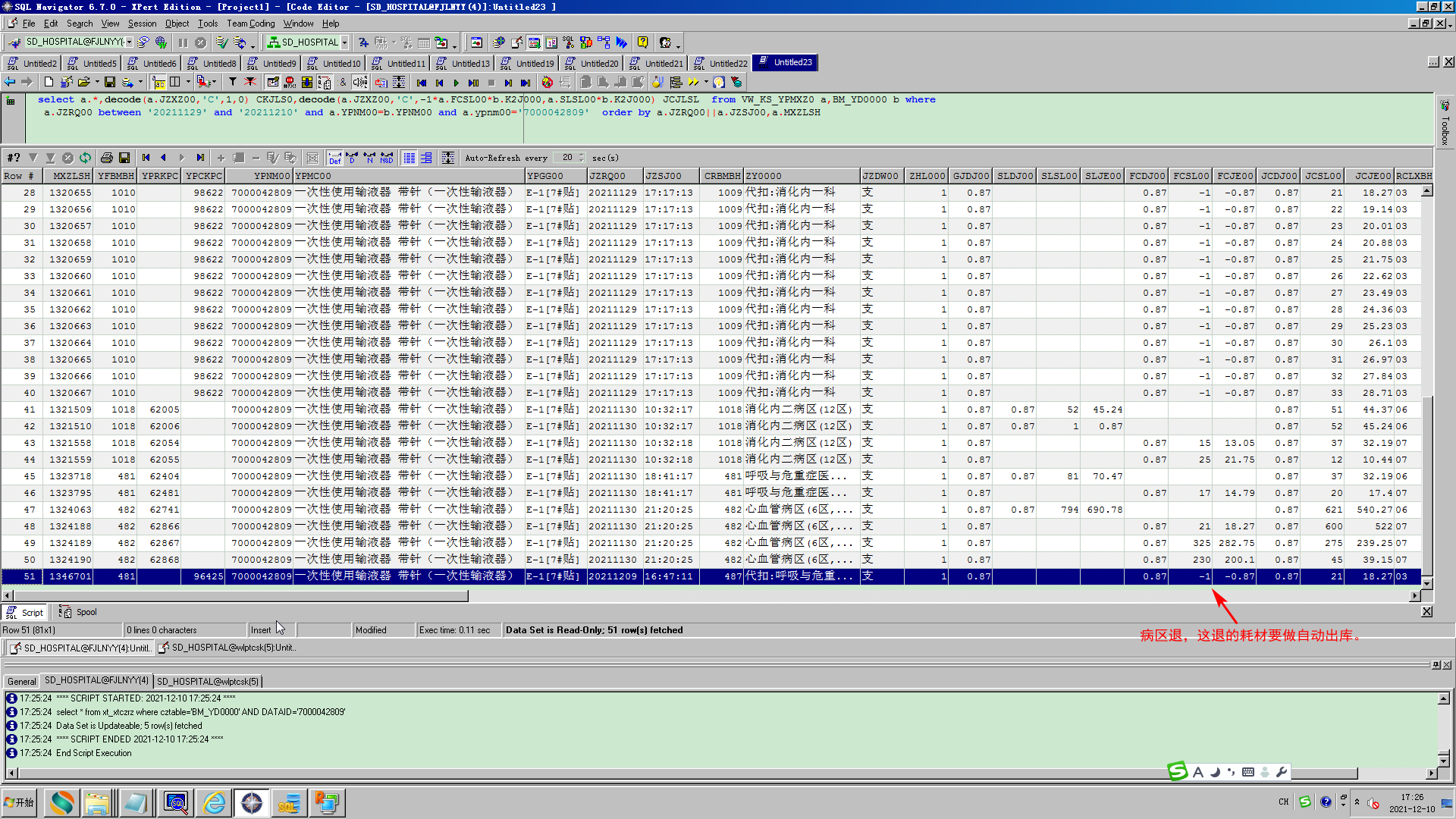Open the Team Coding menu
This screenshot has width=1456, height=819.
tap(250, 24)
